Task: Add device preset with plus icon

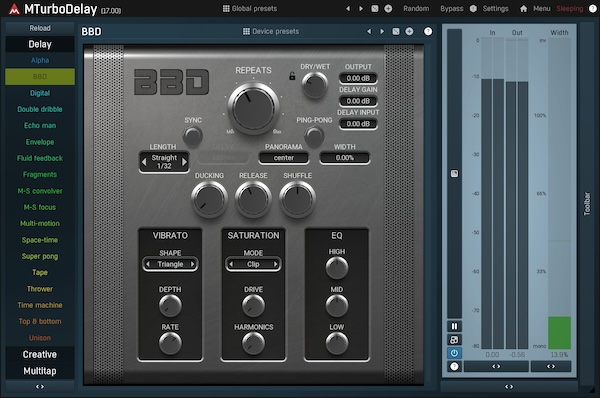Action: pos(409,31)
